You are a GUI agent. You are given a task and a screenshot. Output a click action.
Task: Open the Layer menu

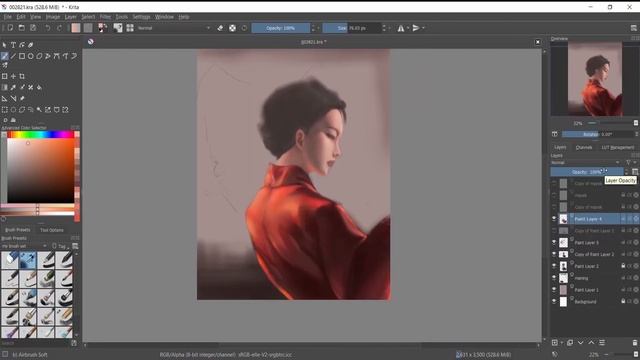coord(71,17)
